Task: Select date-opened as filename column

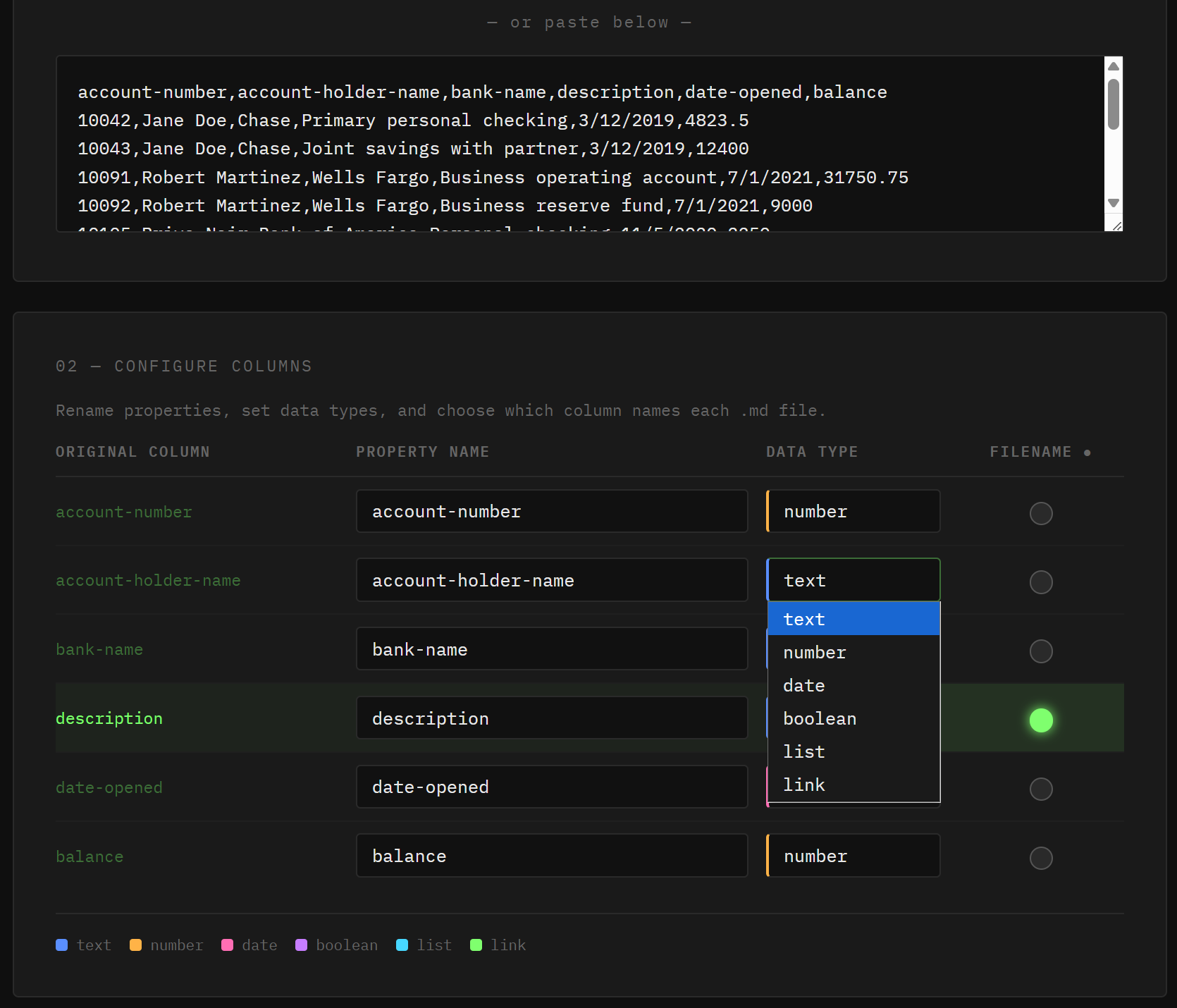Action: coord(1041,789)
